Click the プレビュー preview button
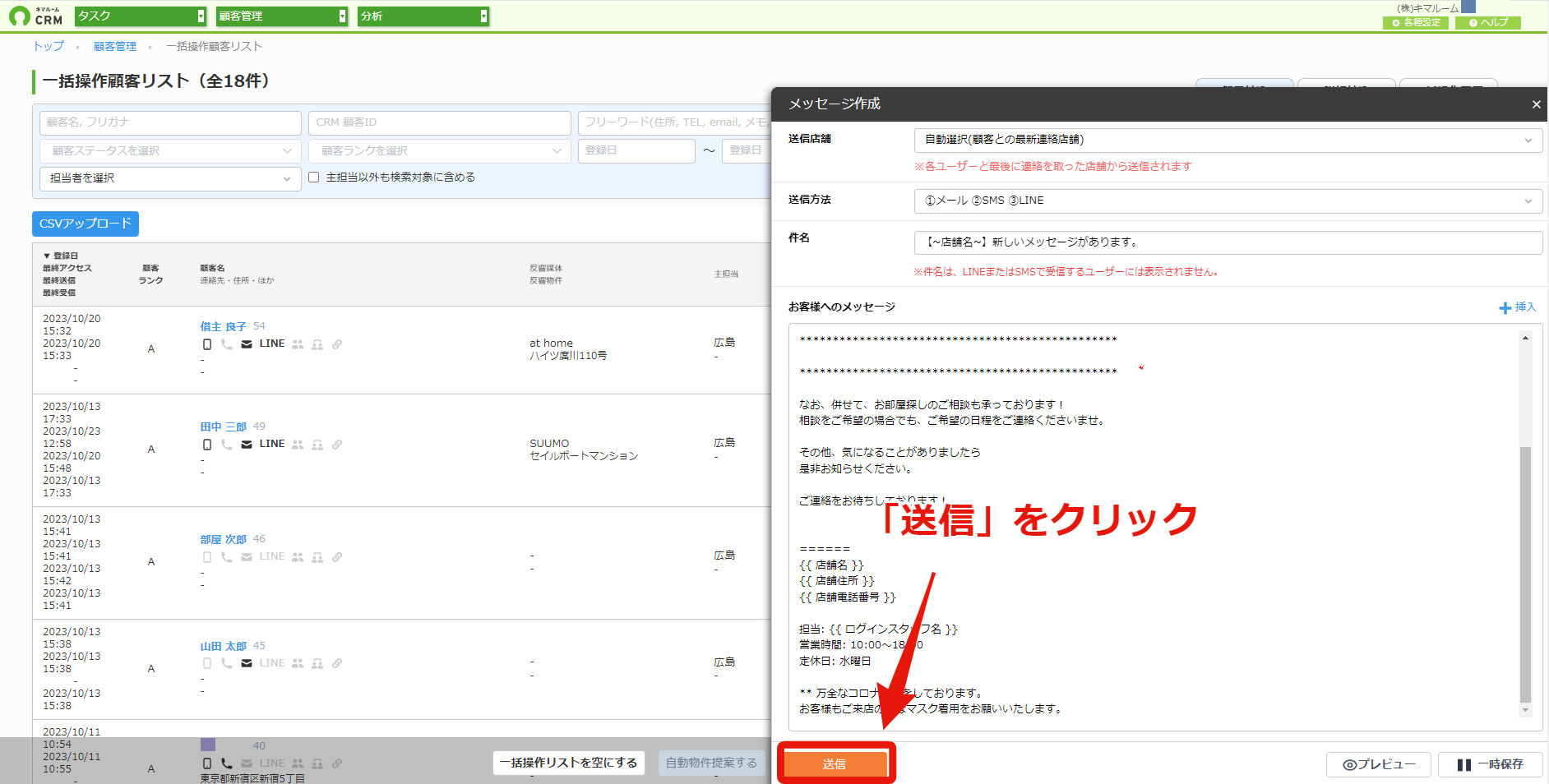The image size is (1549, 784). tap(1379, 764)
